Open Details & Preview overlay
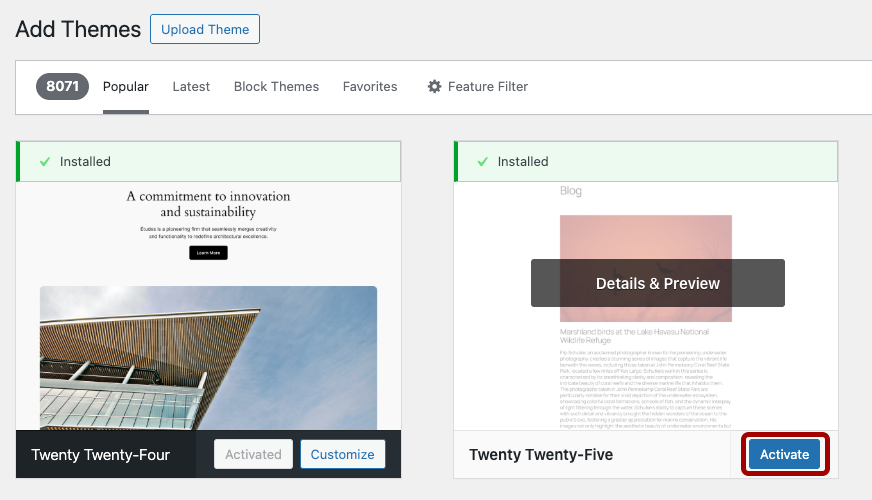 [657, 283]
